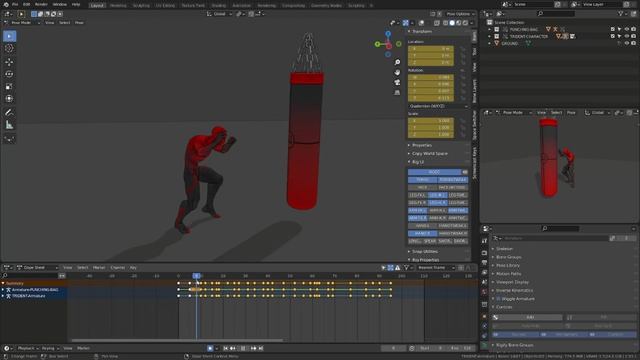
Task: Click the viewport pan hand icon
Action: coord(397,72)
